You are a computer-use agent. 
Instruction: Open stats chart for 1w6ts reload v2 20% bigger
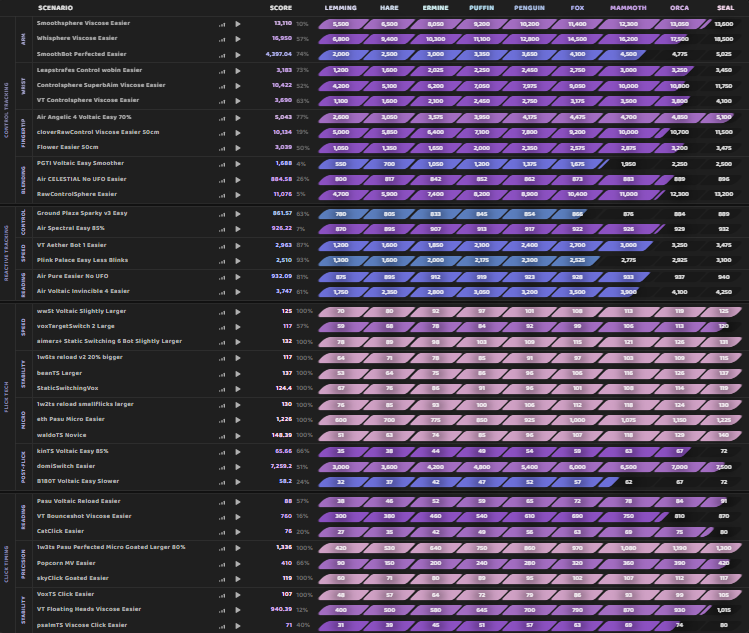[x=222, y=358]
